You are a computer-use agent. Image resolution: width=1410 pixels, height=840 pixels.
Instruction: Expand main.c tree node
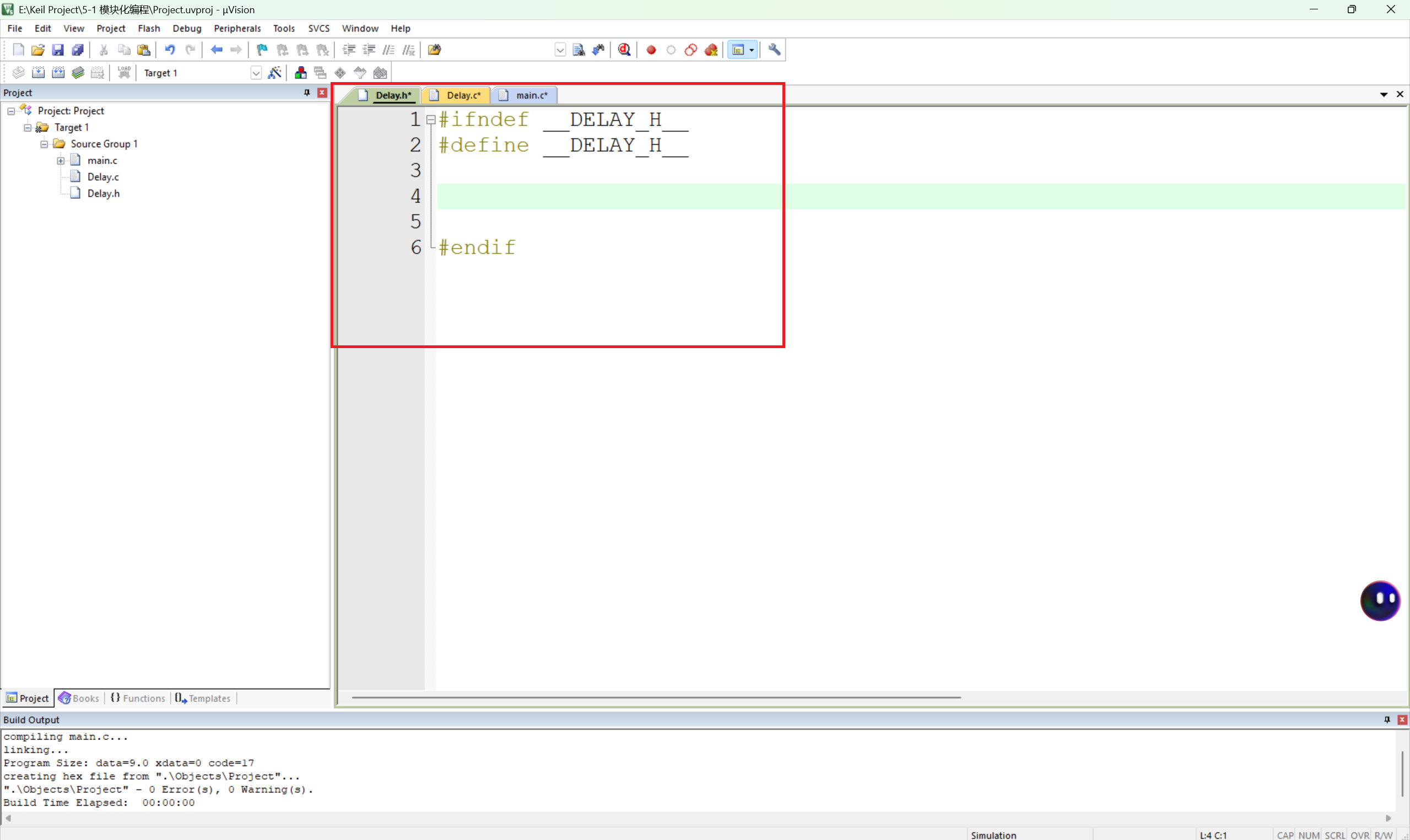coord(61,161)
